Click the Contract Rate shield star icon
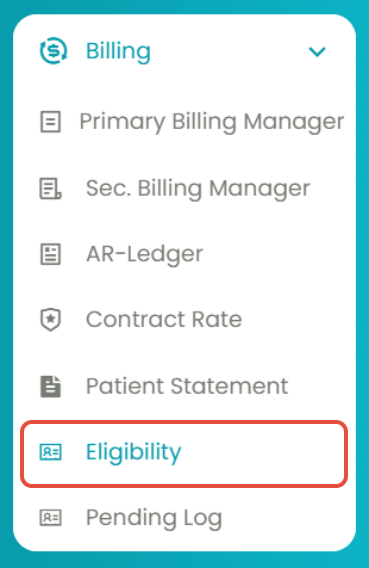Viewport: 369px width, 568px height. coord(50,320)
